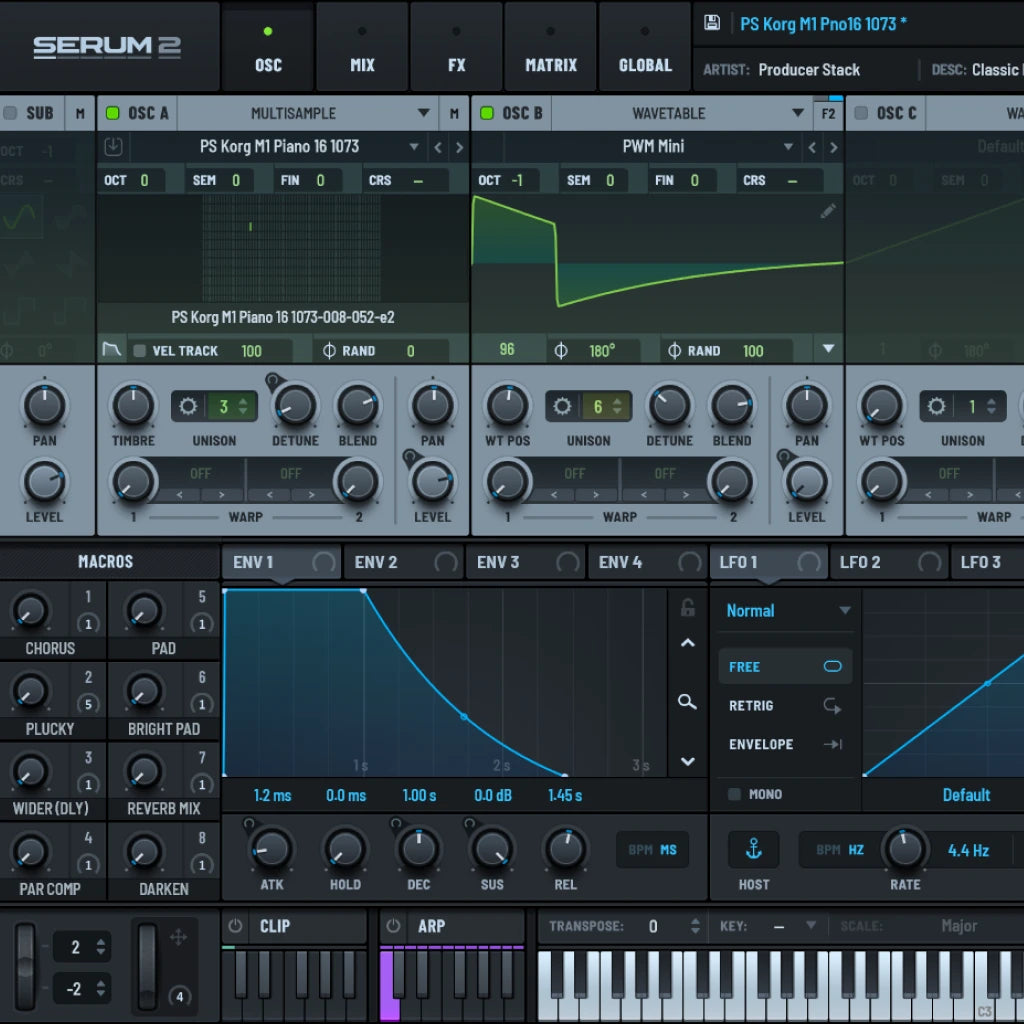Click the Default text under the LFO 1 shape
Viewport: 1024px width, 1024px height.
[964, 795]
